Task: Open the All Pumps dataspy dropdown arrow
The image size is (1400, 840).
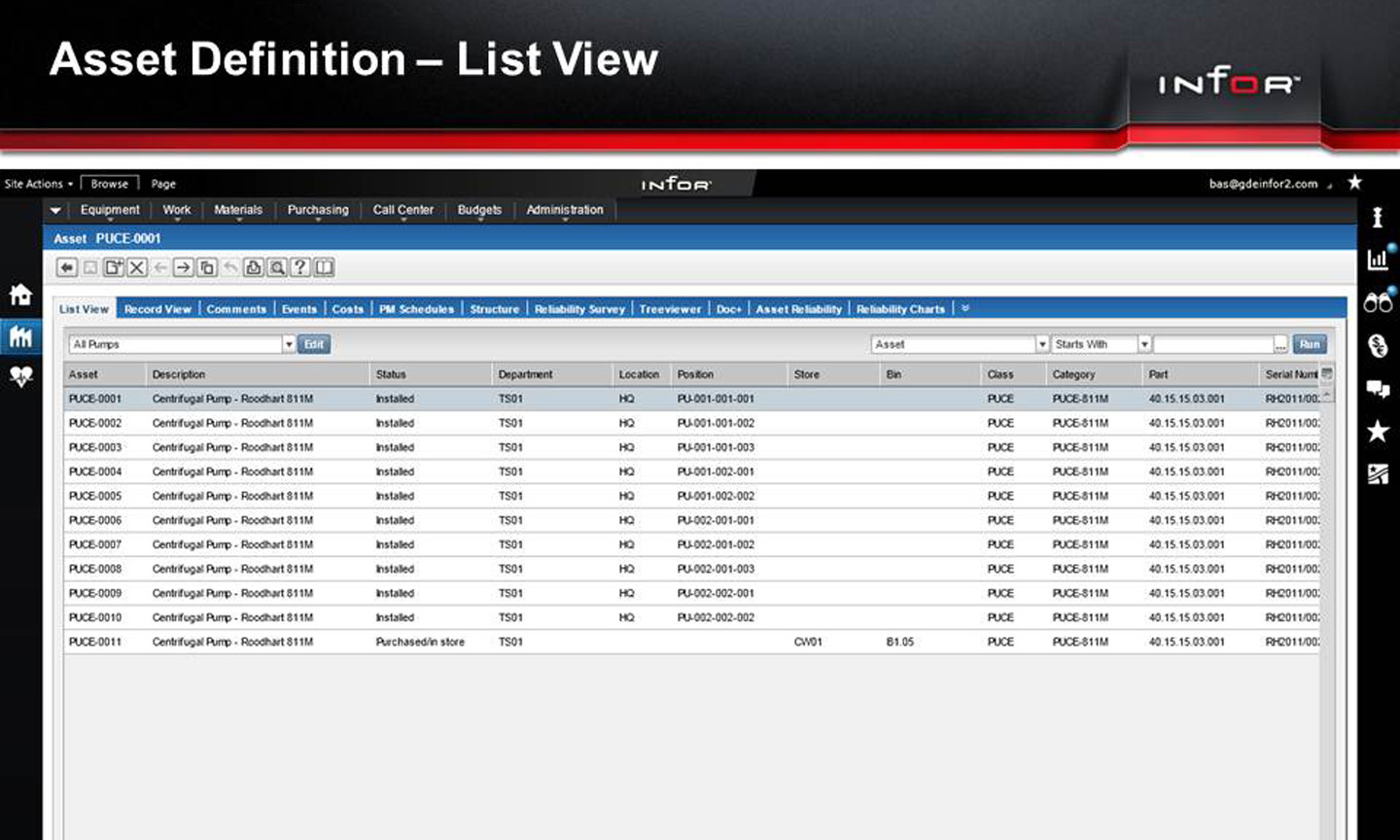Action: pos(289,344)
